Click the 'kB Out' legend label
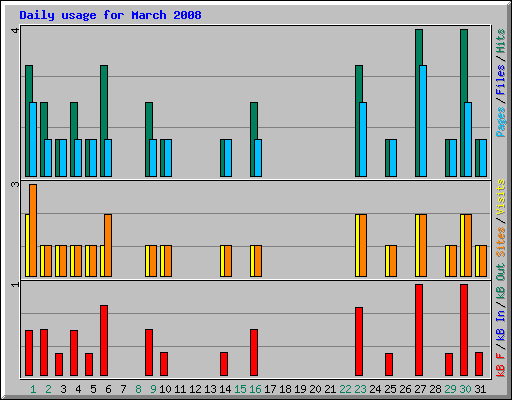The height and width of the screenshot is (400, 512). [500, 281]
